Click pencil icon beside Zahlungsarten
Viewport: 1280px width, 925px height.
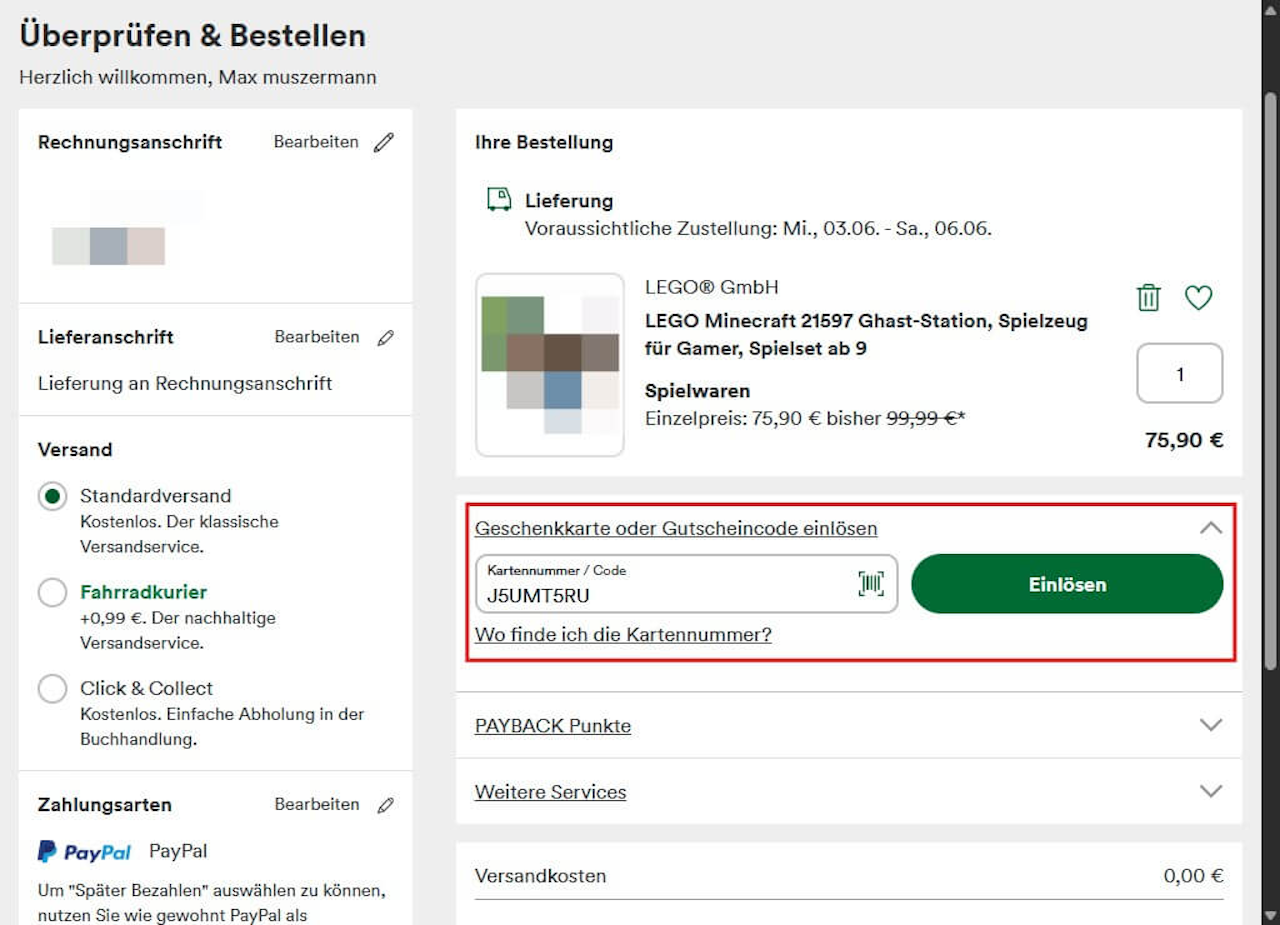(x=385, y=805)
